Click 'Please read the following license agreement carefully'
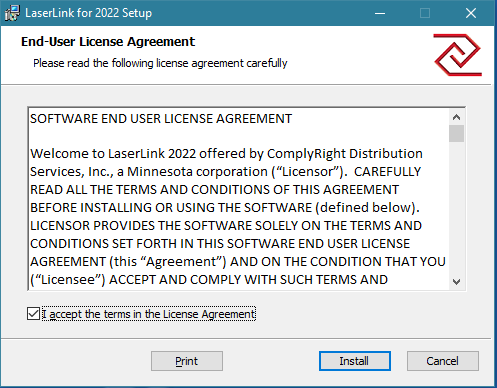 click(160, 63)
